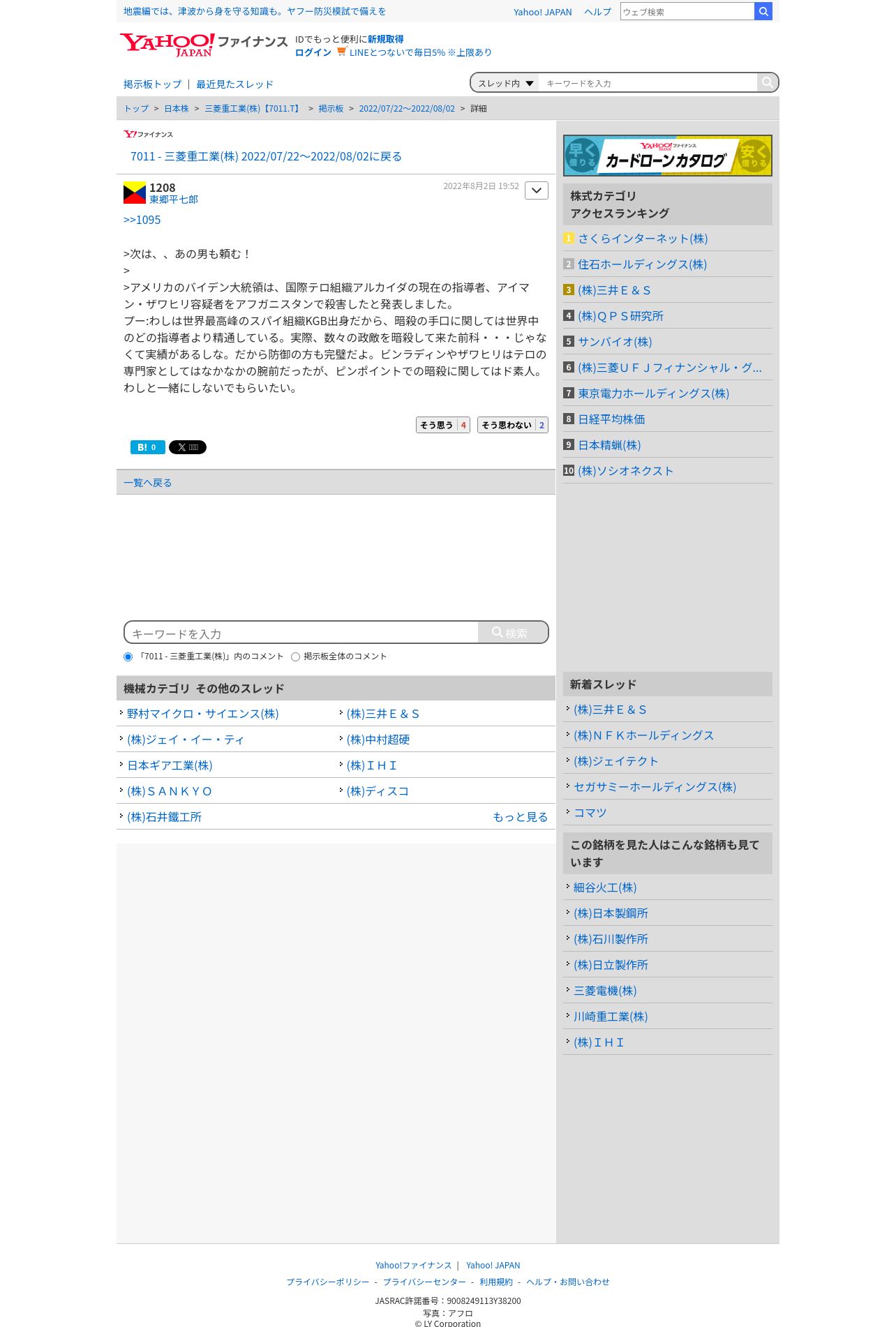Open thread (株)石井鐵工所

(x=164, y=817)
